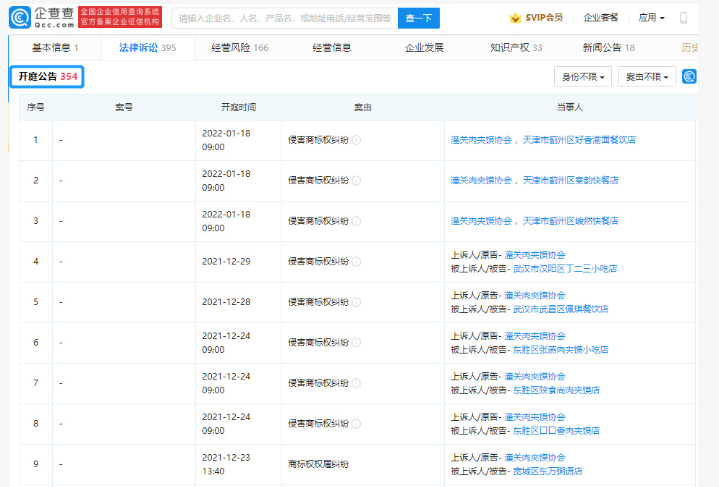Image resolution: width=719 pixels, height=487 pixels.
Task: Open plaintiff 潼关肉夹馍协会 in row 7
Action: point(535,376)
